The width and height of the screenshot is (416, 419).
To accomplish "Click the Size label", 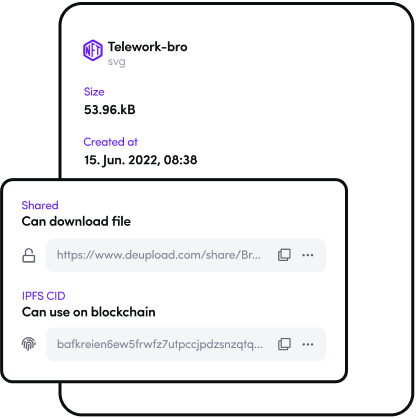I will [94, 92].
